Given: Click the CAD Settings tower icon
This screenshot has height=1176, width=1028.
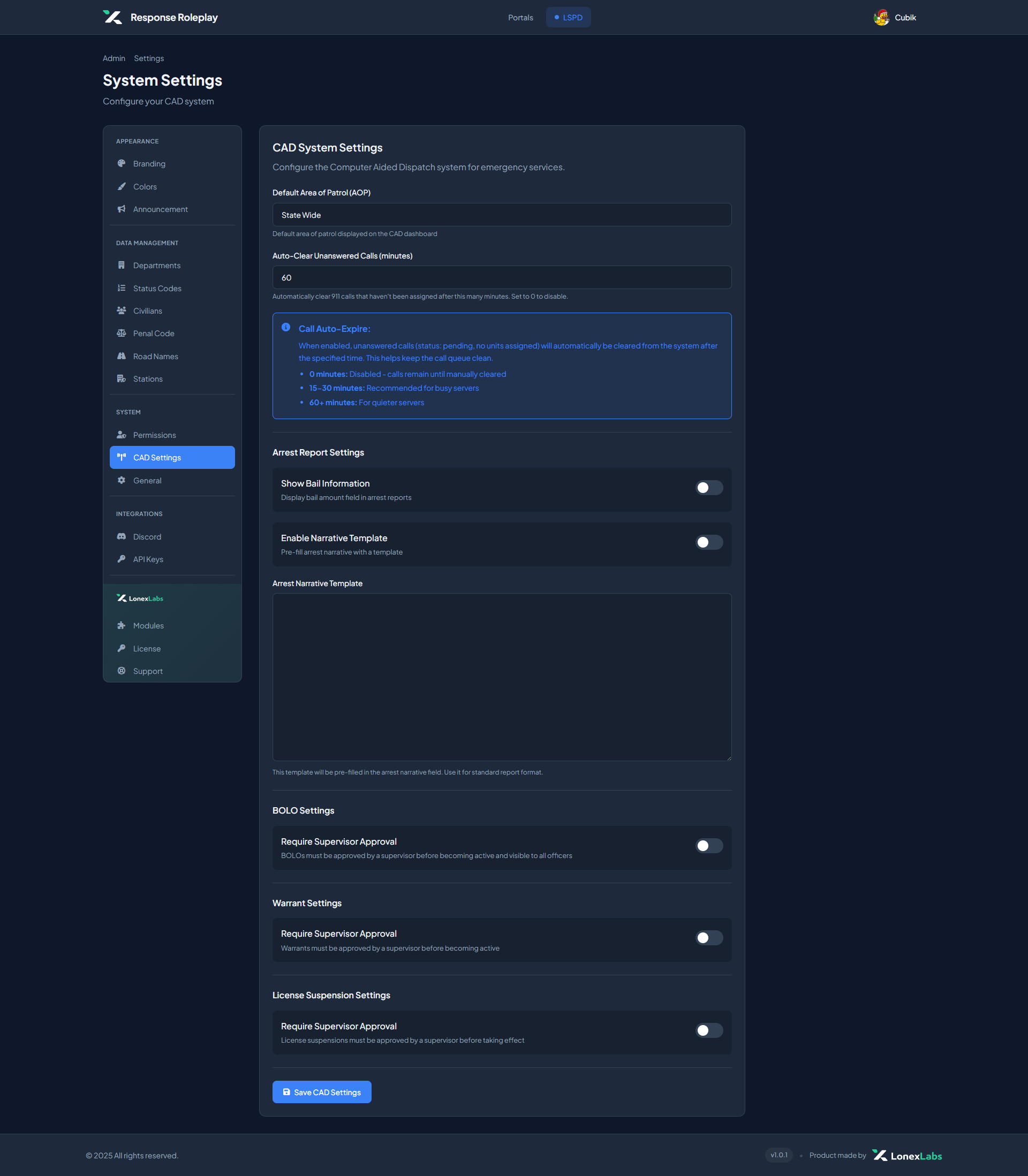Looking at the screenshot, I should 121,457.
